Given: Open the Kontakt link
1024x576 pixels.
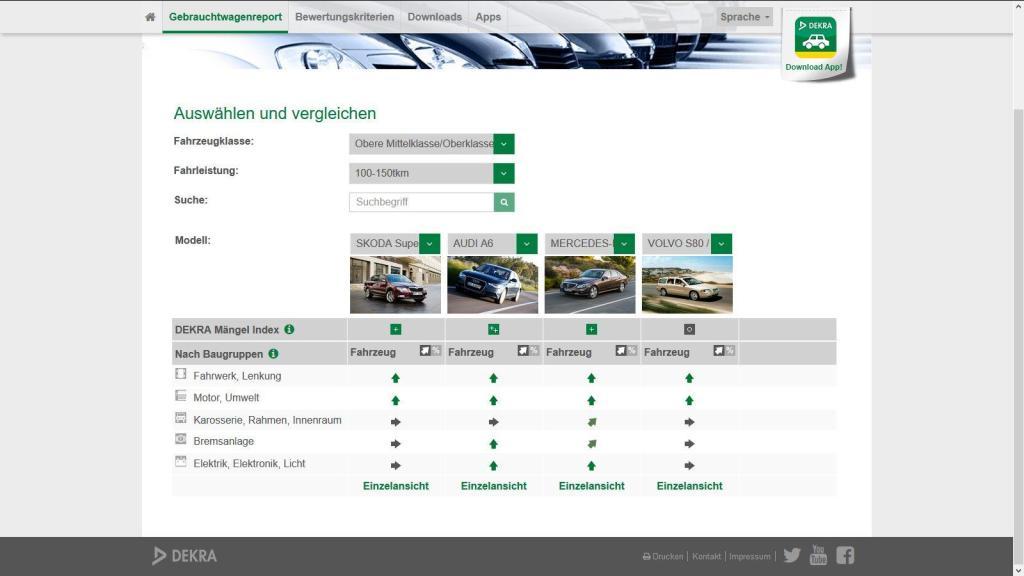Looking at the screenshot, I should [x=707, y=556].
